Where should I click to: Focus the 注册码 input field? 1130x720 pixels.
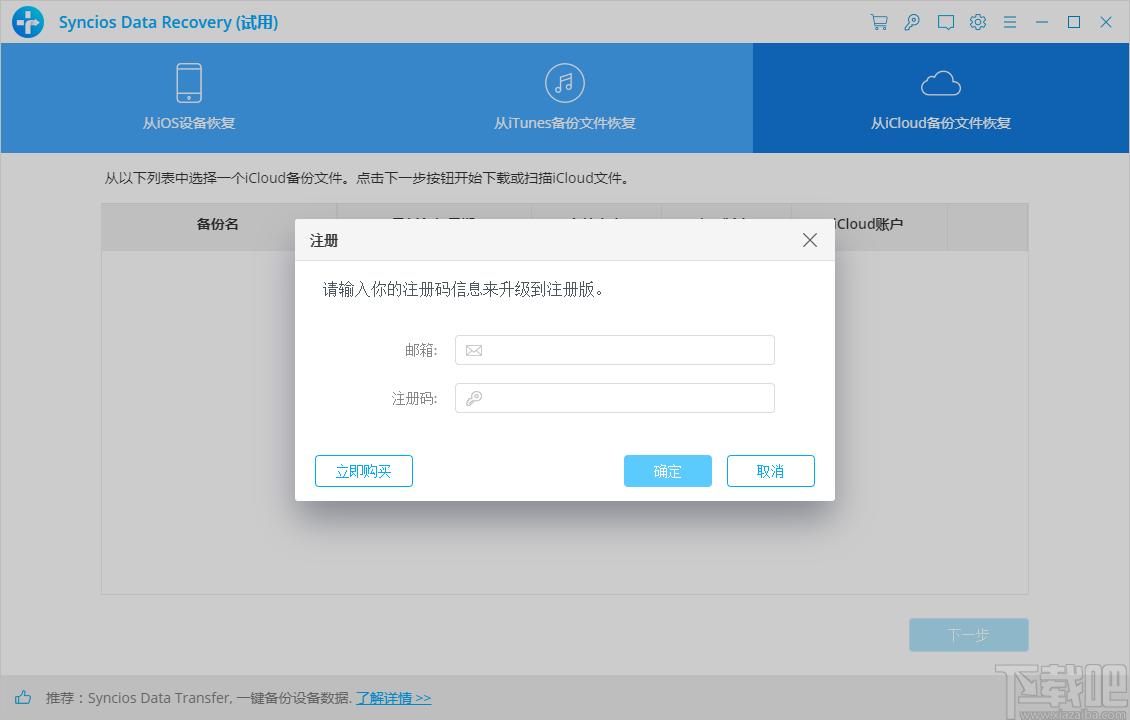point(615,398)
